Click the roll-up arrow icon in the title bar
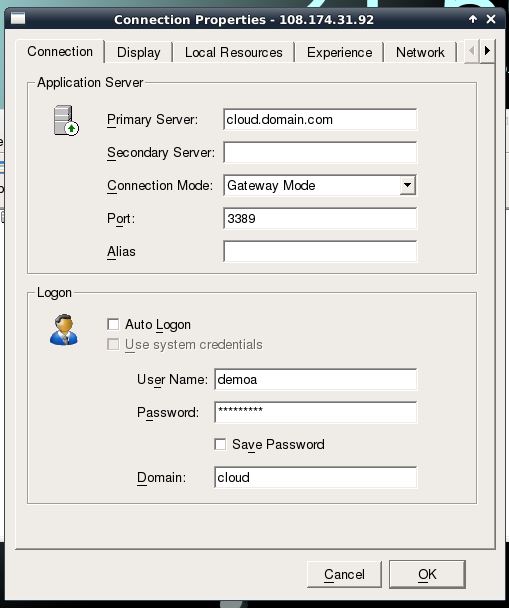Screen dimensions: 509x608 [x=473, y=19]
